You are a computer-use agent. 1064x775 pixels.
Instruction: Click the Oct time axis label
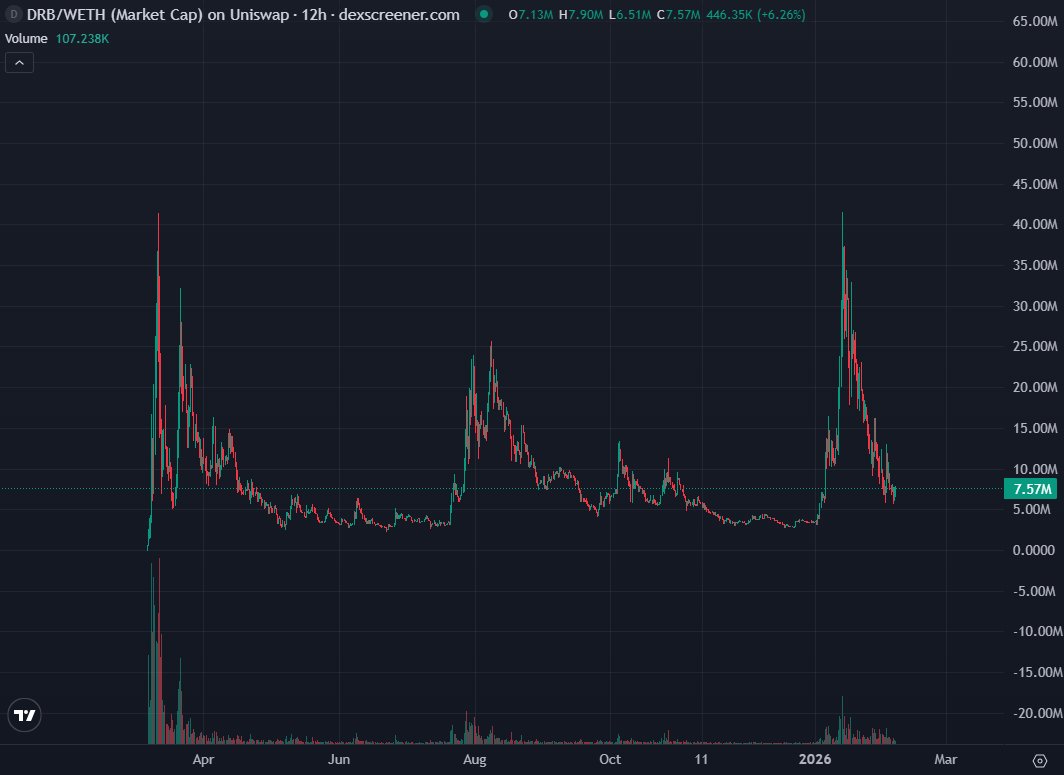click(x=610, y=759)
